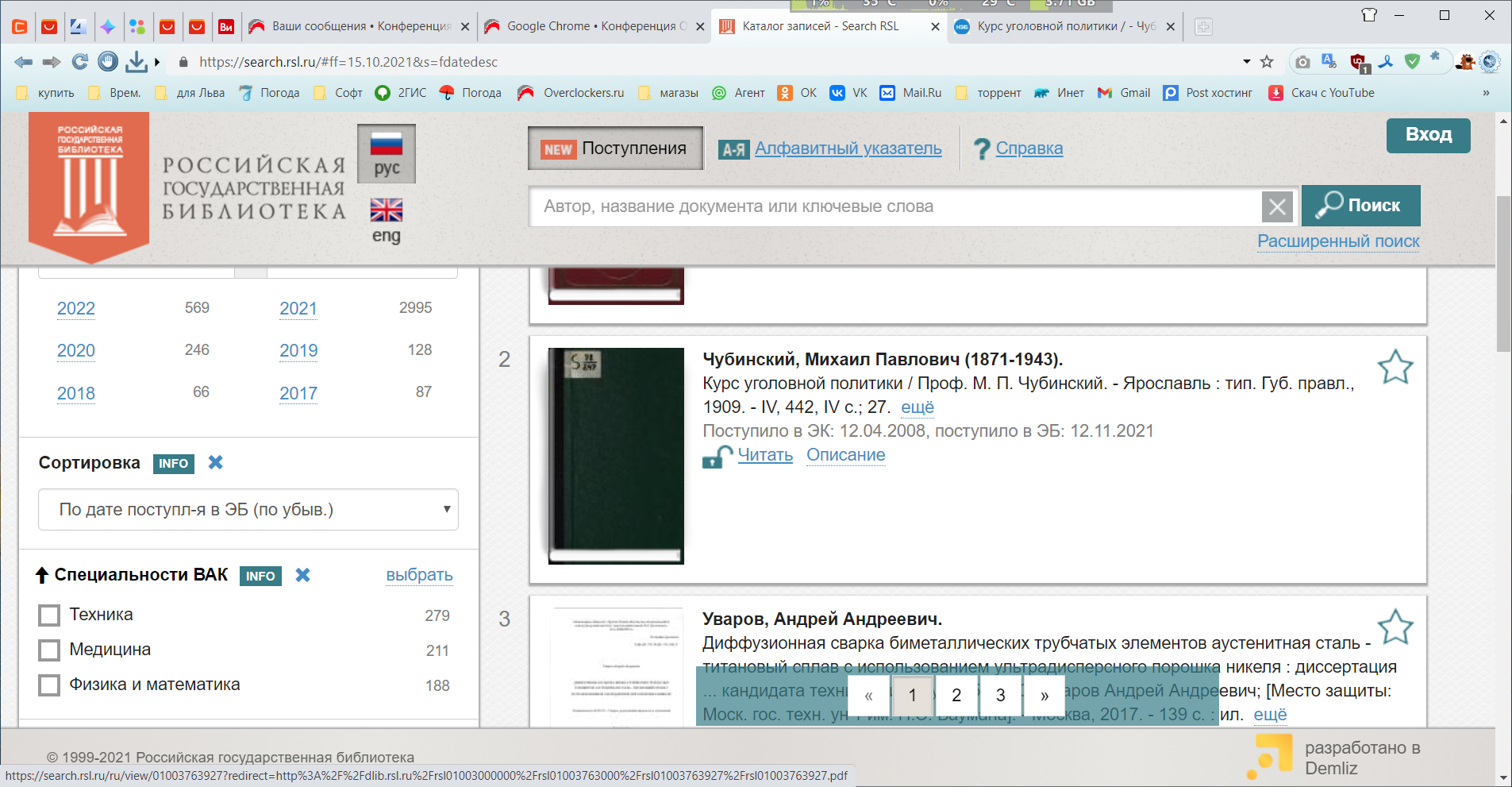Check the Физика и математика checkbox
This screenshot has width=1512, height=787.
click(49, 685)
